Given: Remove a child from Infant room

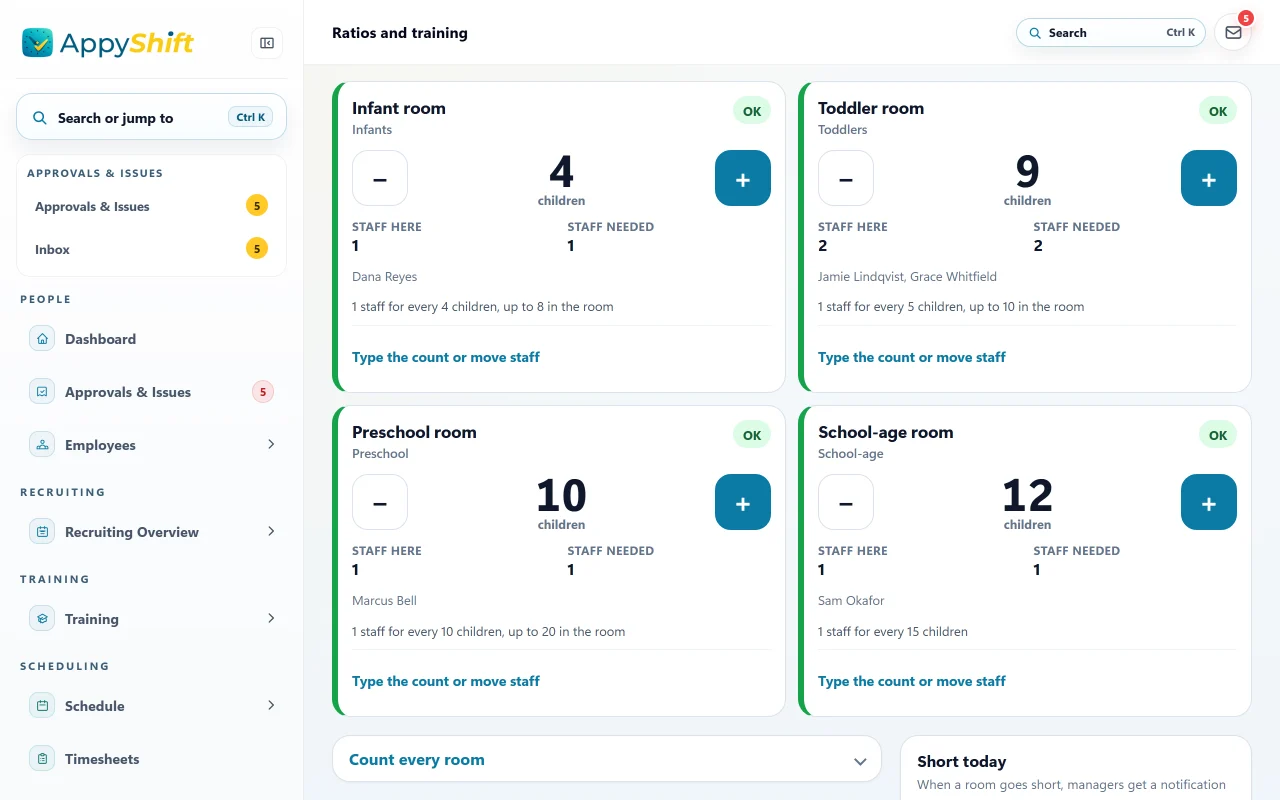Looking at the screenshot, I should (380, 178).
